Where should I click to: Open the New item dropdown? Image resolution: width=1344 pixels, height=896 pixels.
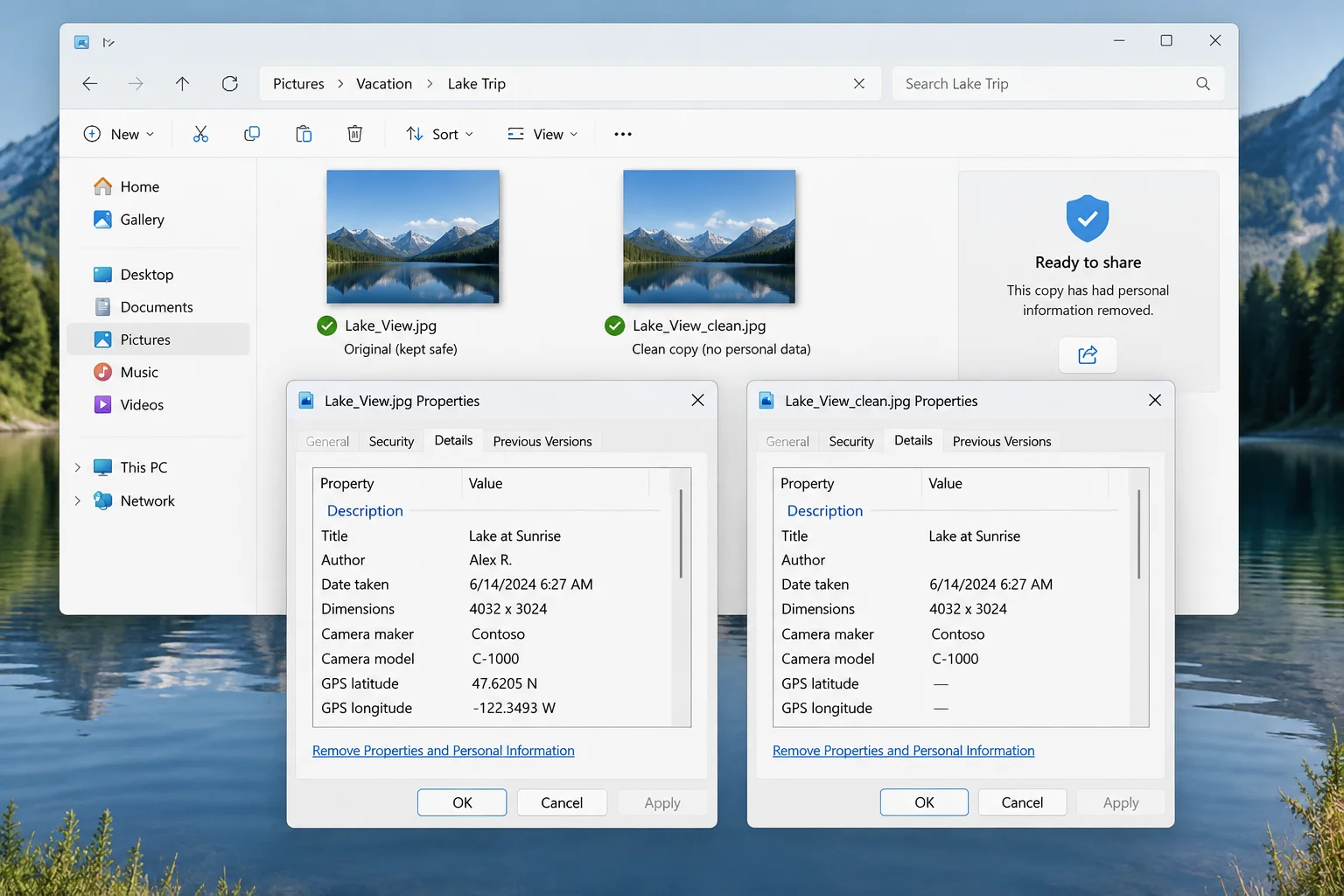pos(119,134)
